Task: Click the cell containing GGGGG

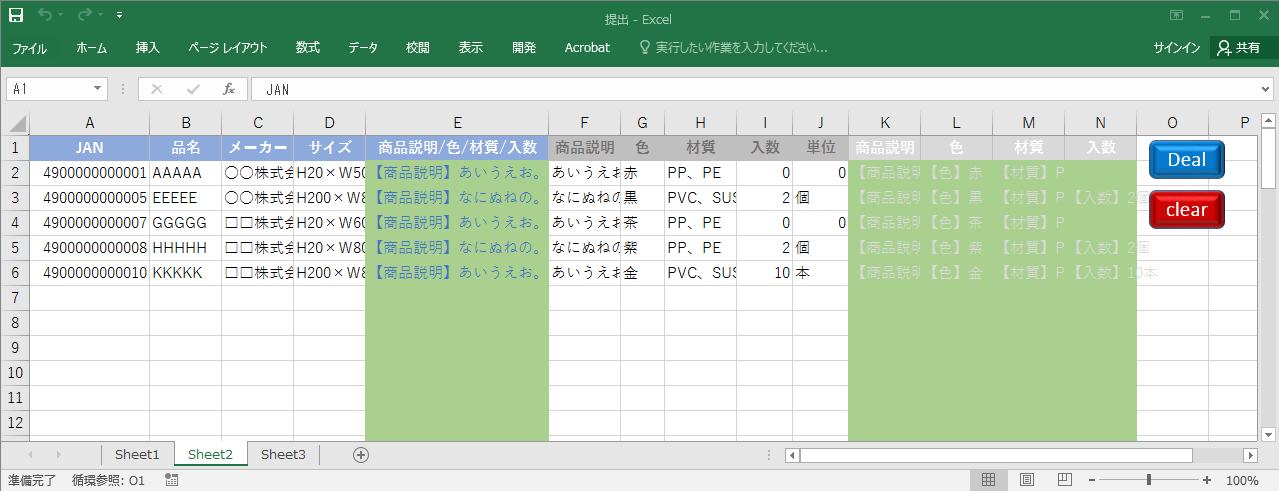Action: click(x=186, y=222)
